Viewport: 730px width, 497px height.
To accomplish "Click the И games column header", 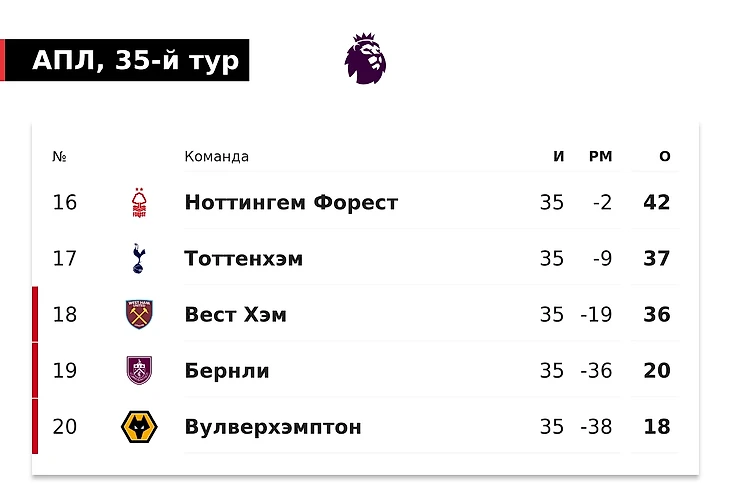I will click(x=559, y=156).
